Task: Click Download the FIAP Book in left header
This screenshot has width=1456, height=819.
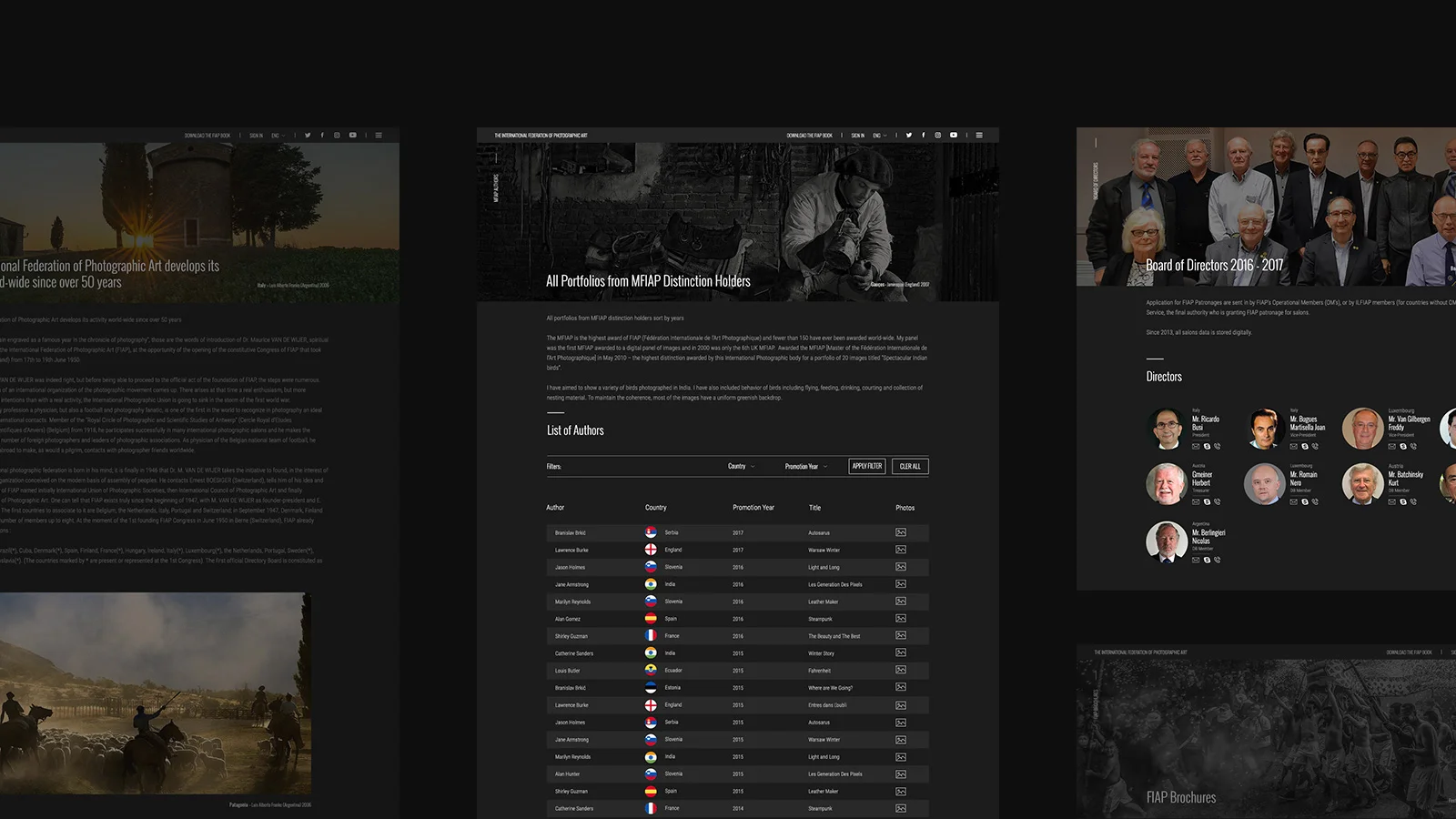Action: point(207,136)
